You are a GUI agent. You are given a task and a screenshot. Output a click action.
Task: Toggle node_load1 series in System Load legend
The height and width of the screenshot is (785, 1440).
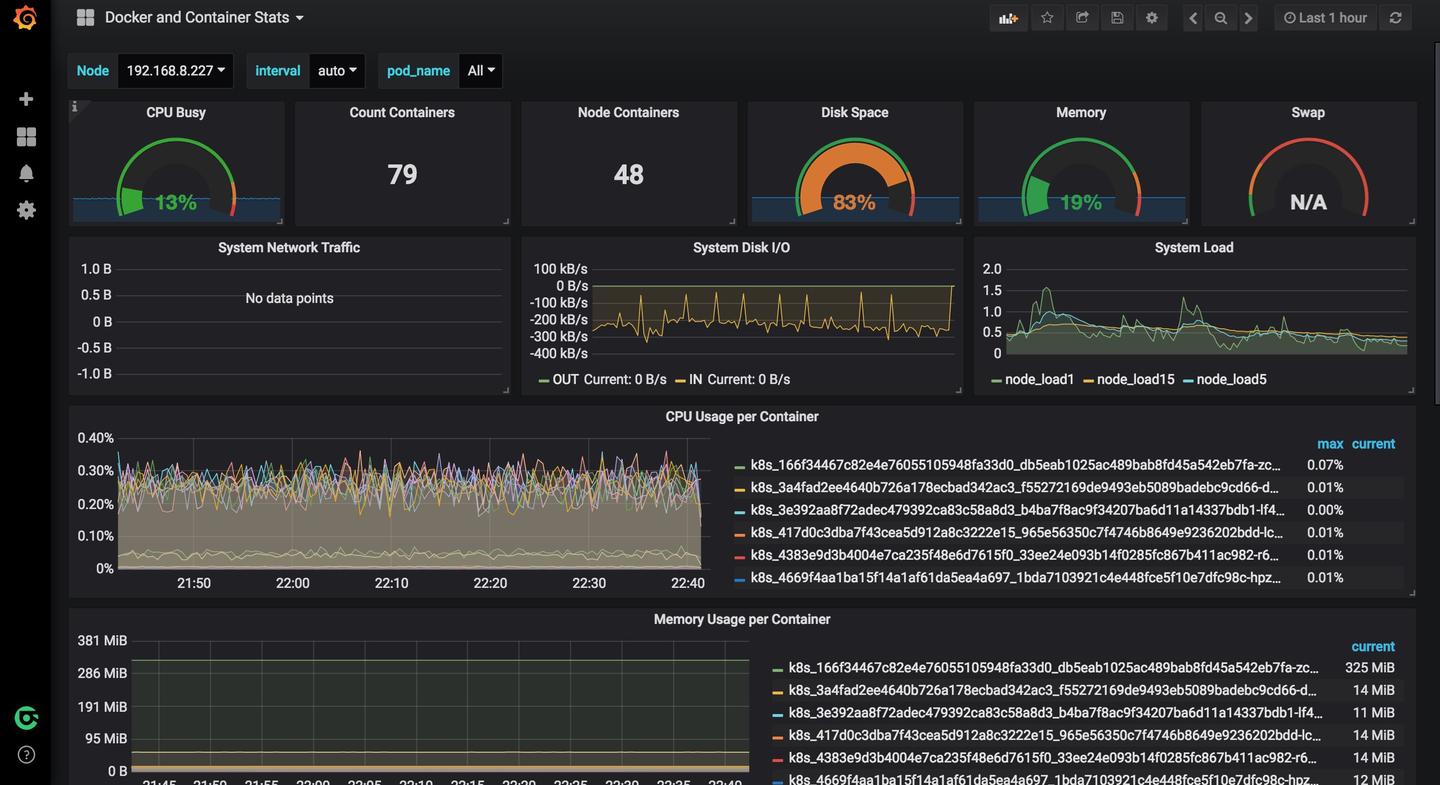tap(1039, 380)
